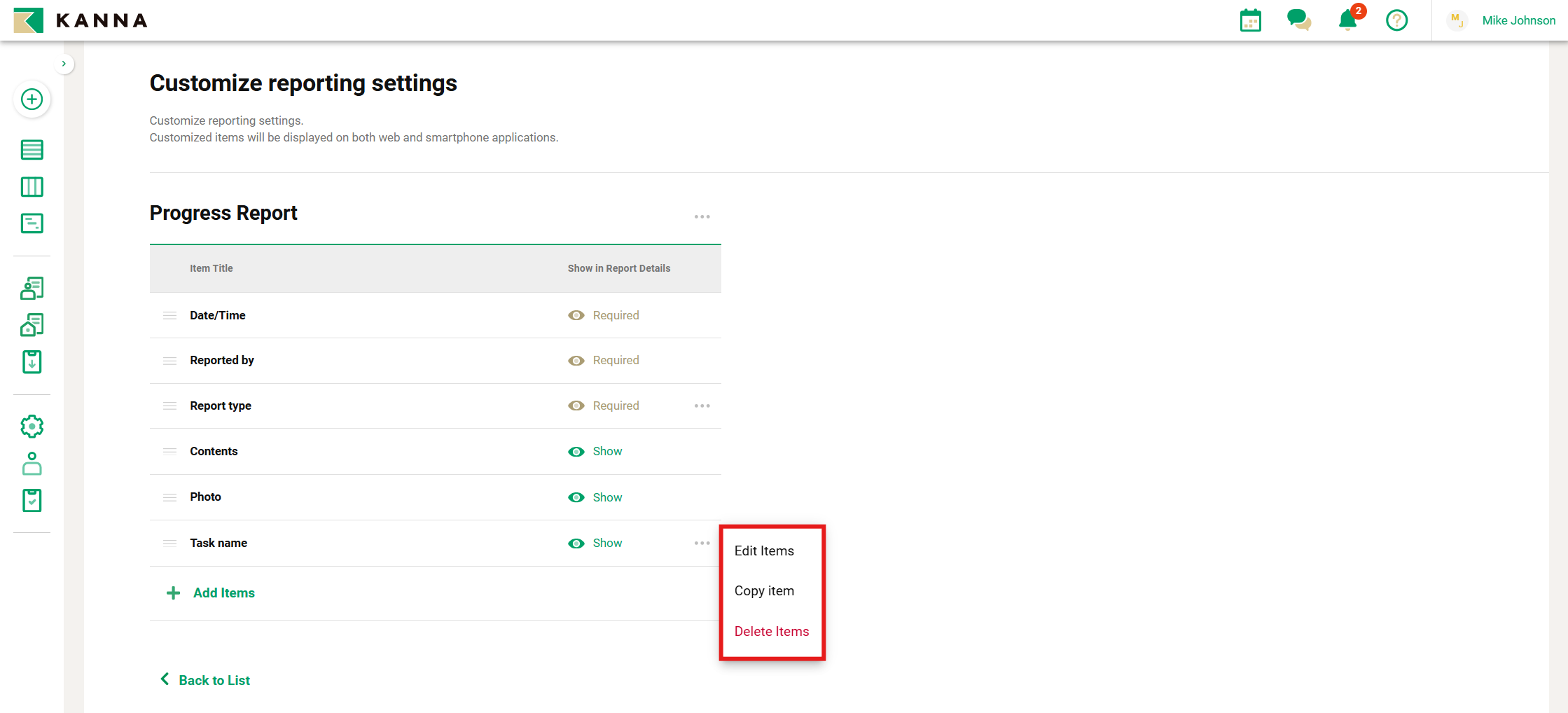Toggle visibility of Task name item
This screenshot has height=713, width=1568.
[x=576, y=544]
